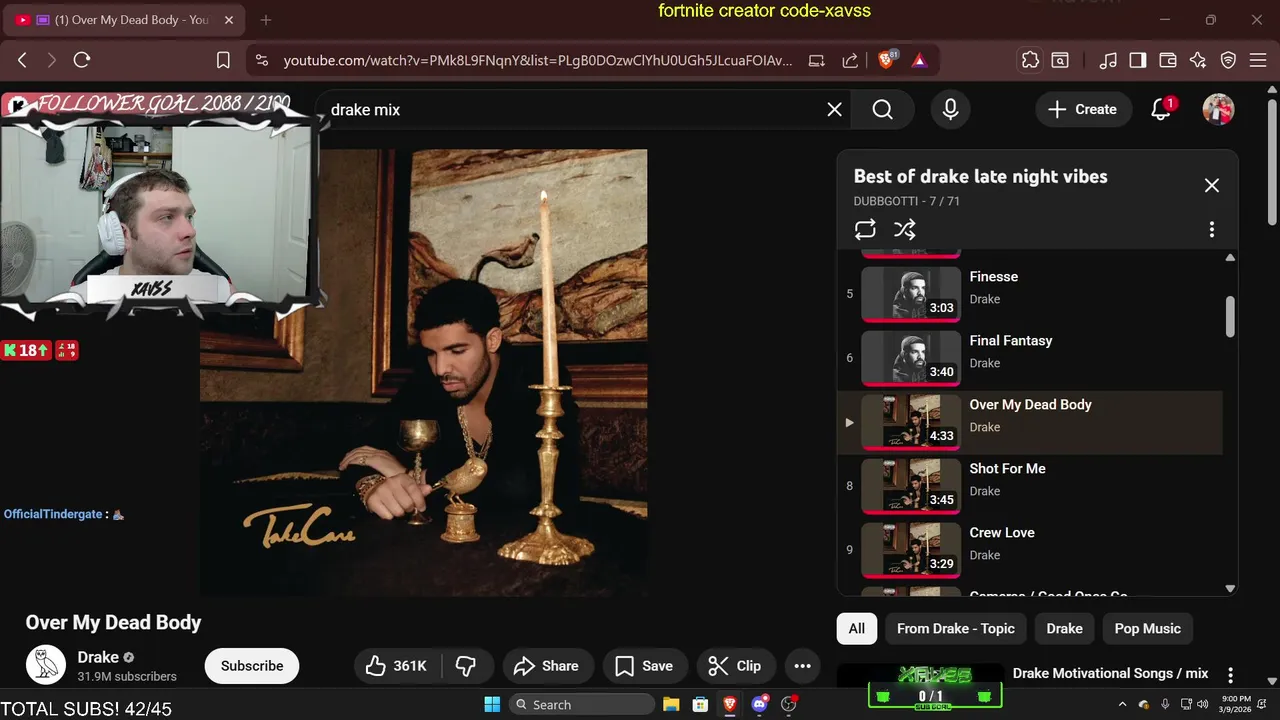Toggle loop playlist
Screen dimensions: 1280x720
point(865,229)
